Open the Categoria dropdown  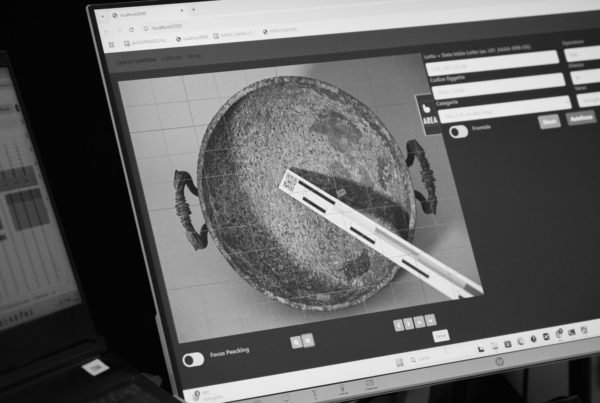pos(505,109)
